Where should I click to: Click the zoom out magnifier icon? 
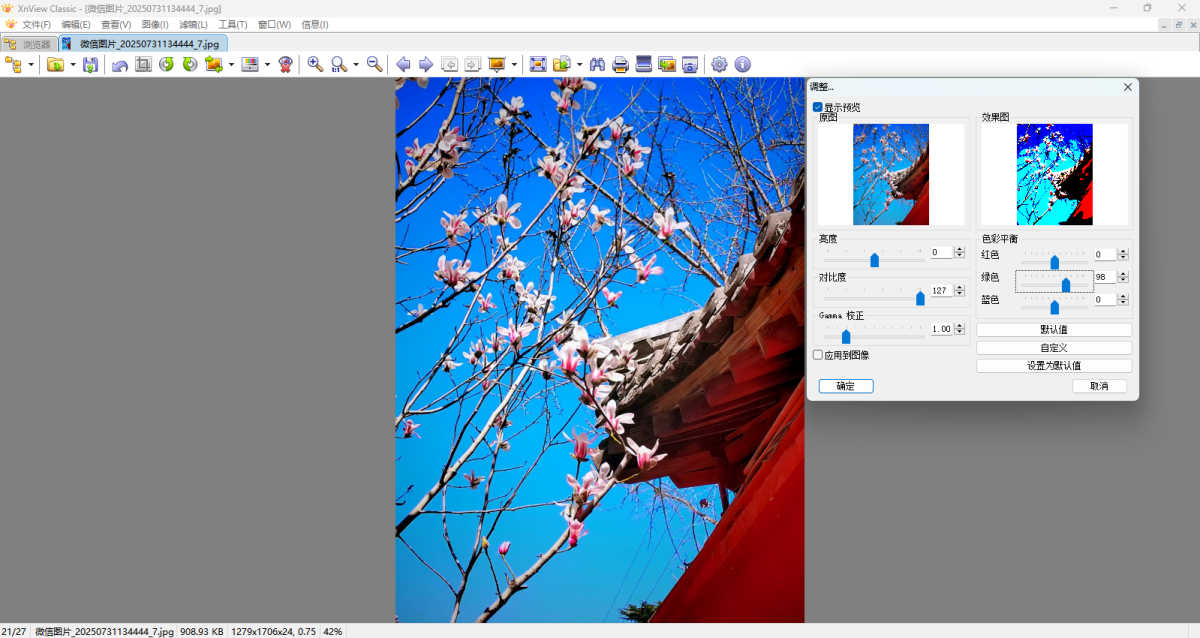pyautogui.click(x=374, y=64)
